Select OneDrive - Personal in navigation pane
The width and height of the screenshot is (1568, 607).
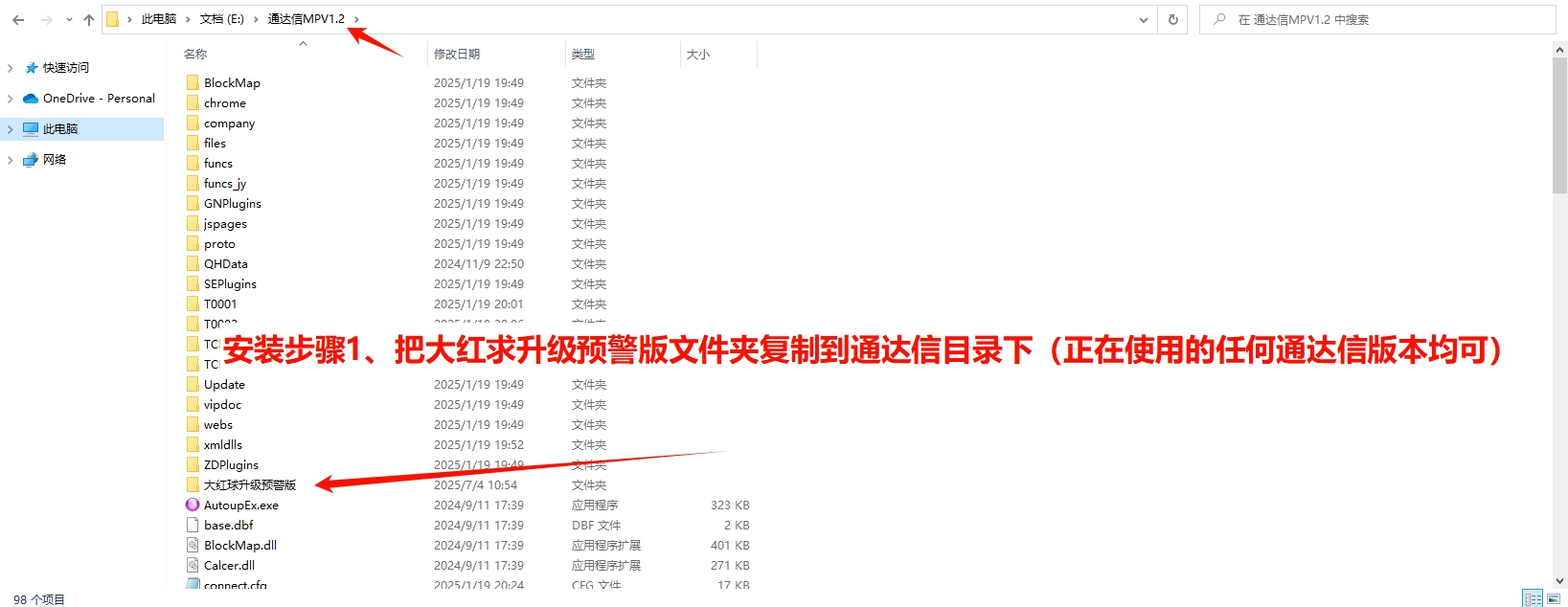[99, 99]
